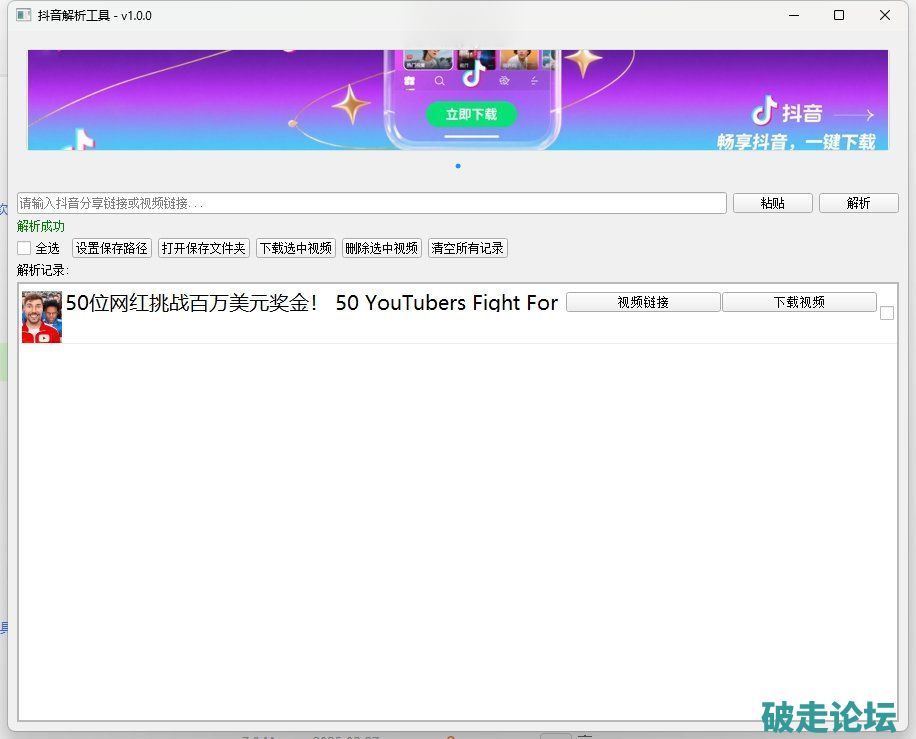Click 下载选中视频 to download selected videos

coord(296,248)
